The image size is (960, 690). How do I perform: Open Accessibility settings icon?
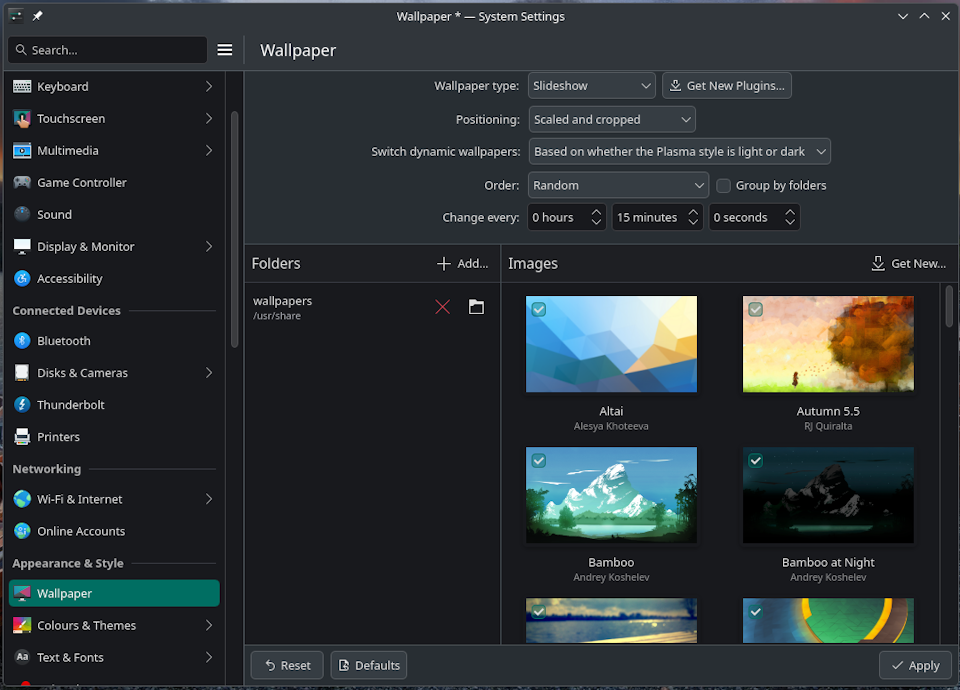22,279
